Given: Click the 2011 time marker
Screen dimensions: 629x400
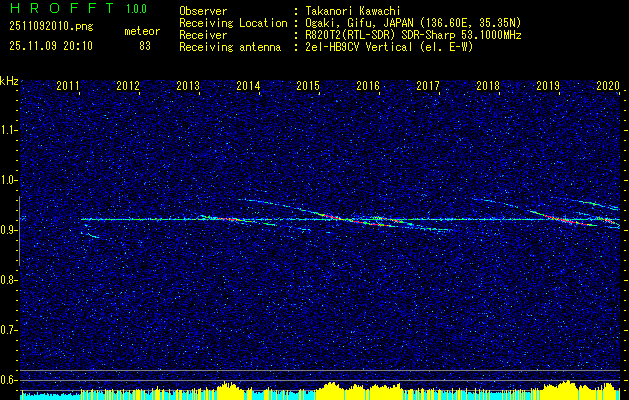Looking at the screenshot, I should 68,86.
